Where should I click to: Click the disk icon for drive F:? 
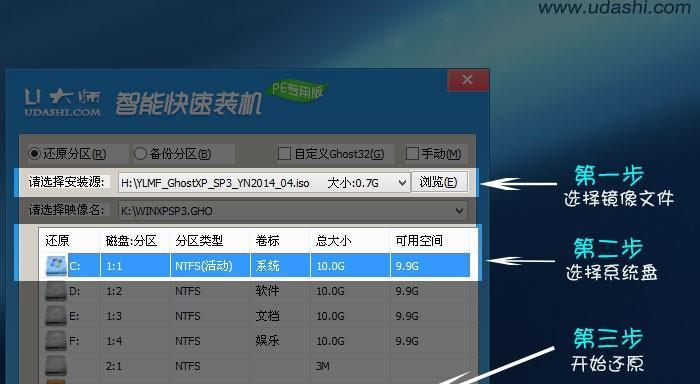pos(56,341)
